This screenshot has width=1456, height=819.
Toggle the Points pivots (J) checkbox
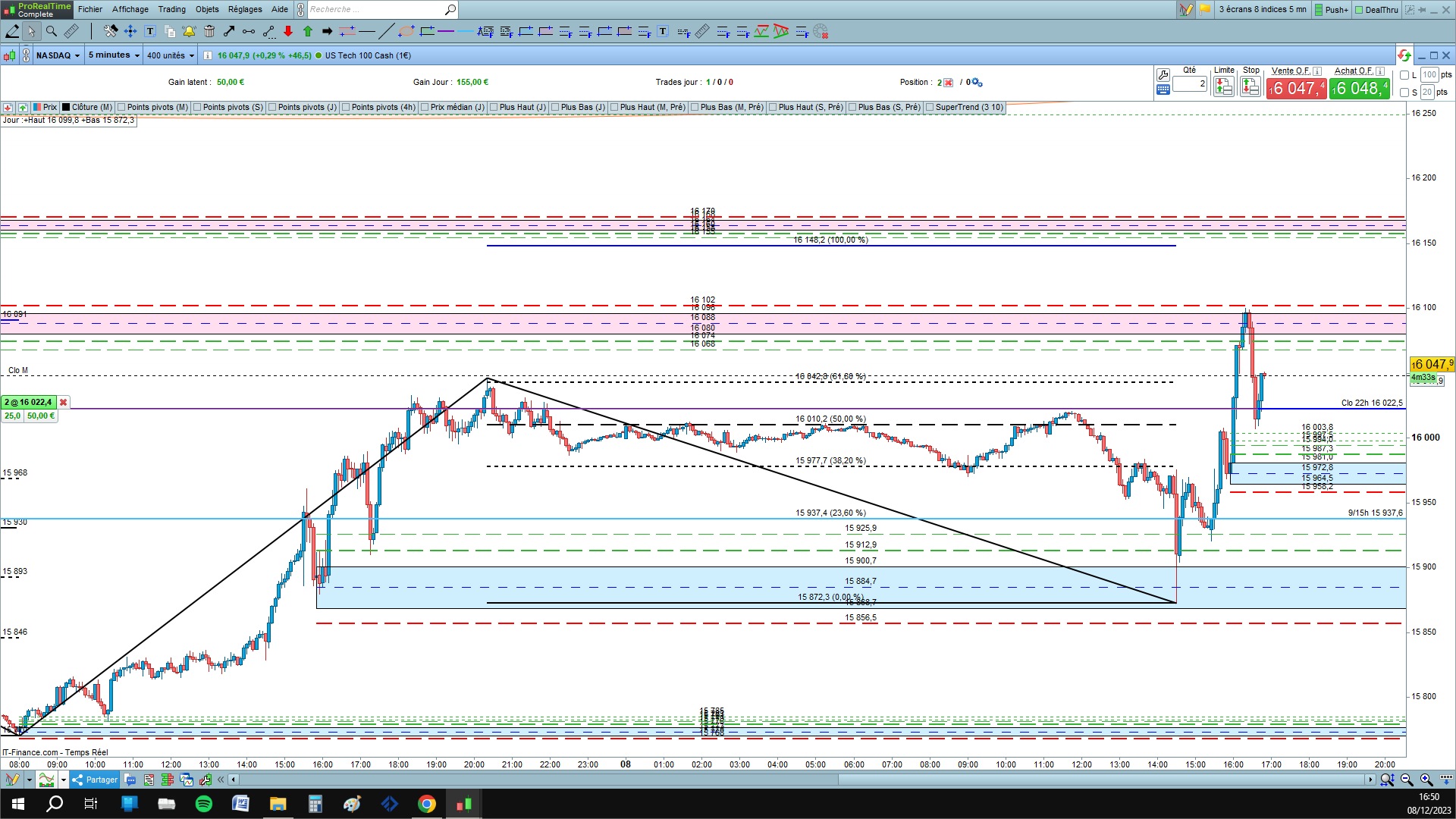point(273,107)
